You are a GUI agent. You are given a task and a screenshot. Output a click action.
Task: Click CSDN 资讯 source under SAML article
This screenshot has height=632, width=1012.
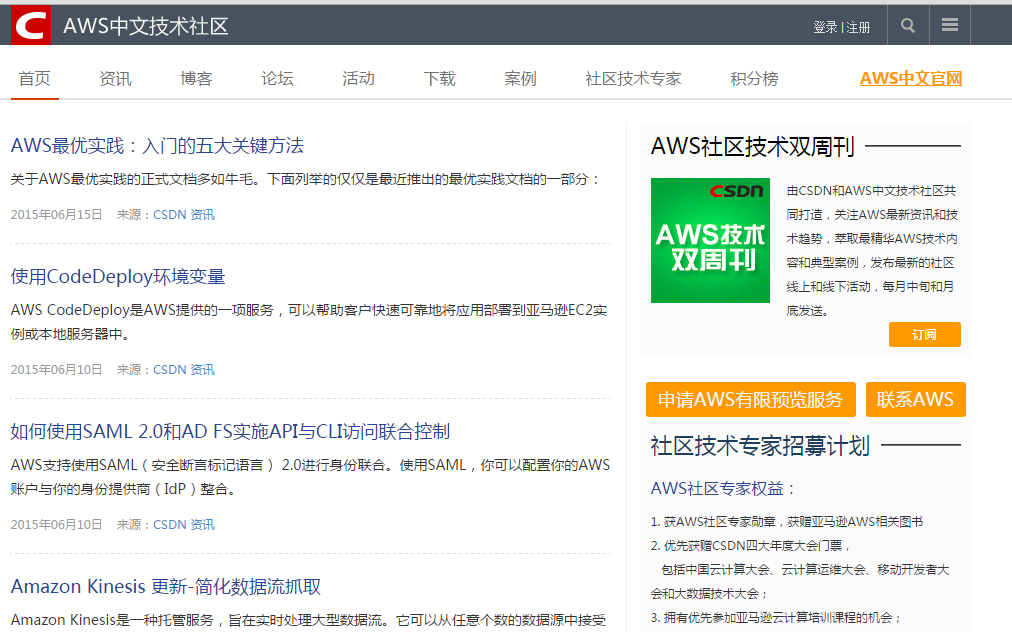point(184,524)
